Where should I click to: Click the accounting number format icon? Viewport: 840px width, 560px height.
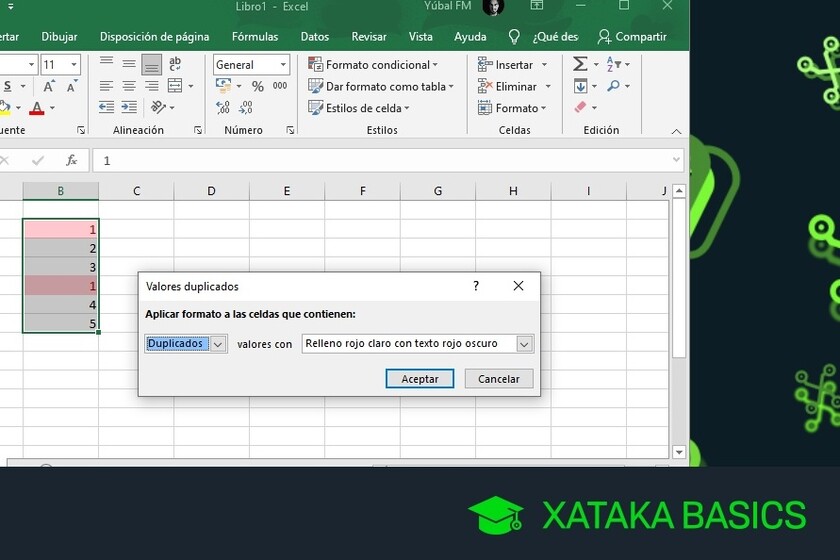pyautogui.click(x=223, y=86)
